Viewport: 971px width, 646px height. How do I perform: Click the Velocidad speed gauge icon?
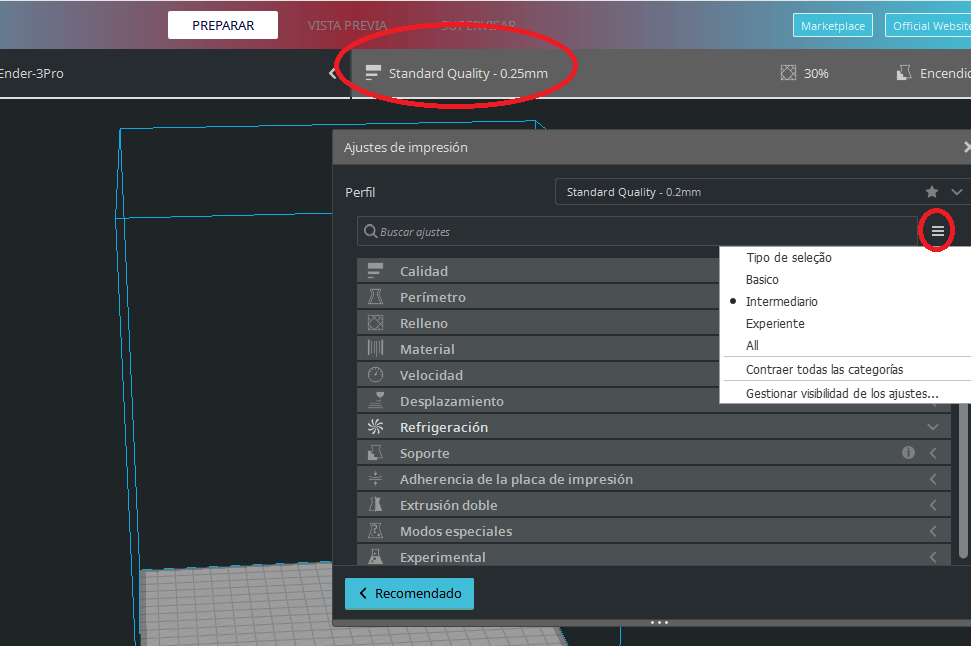375,375
